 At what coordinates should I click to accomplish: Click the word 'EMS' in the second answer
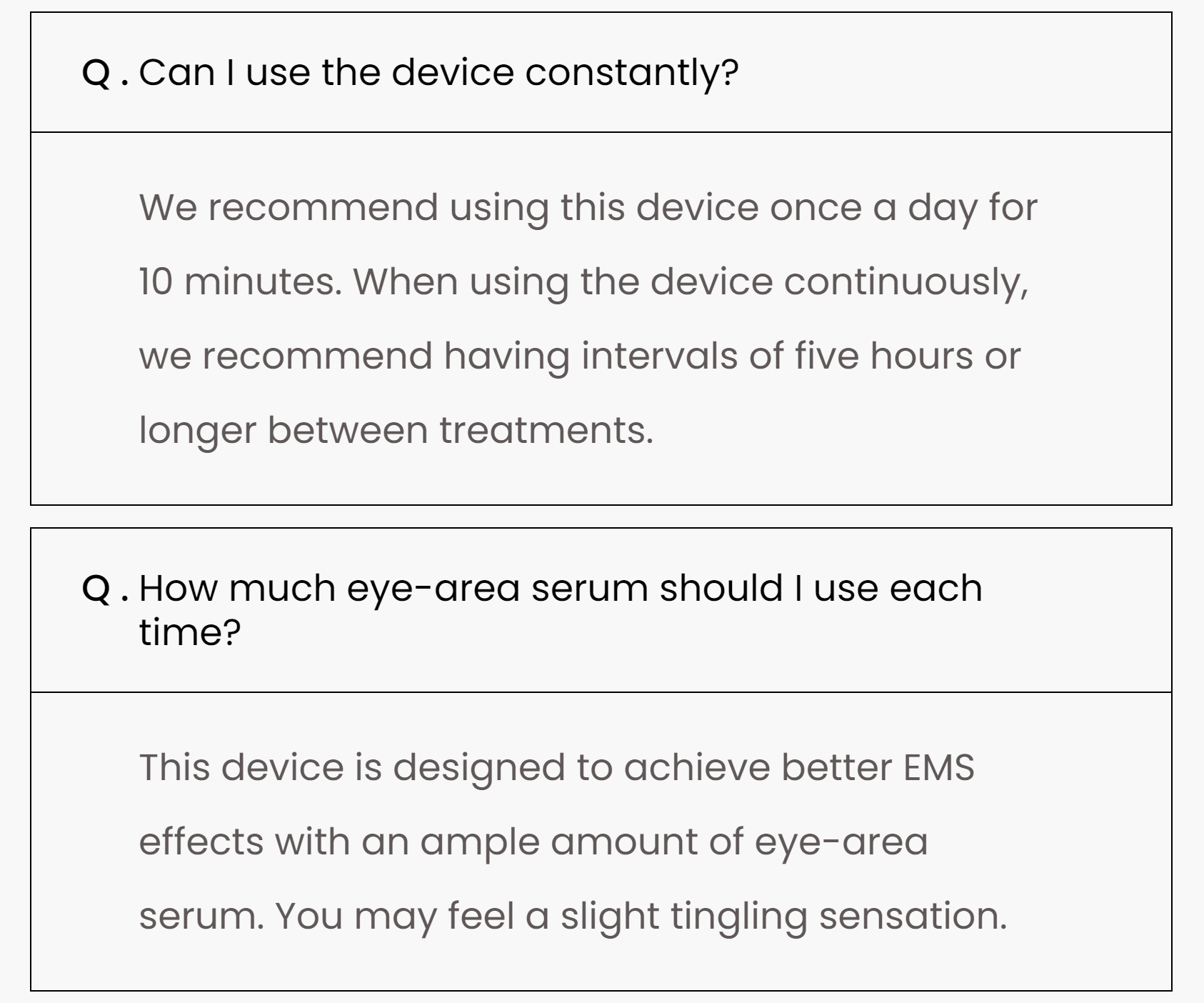(938, 767)
